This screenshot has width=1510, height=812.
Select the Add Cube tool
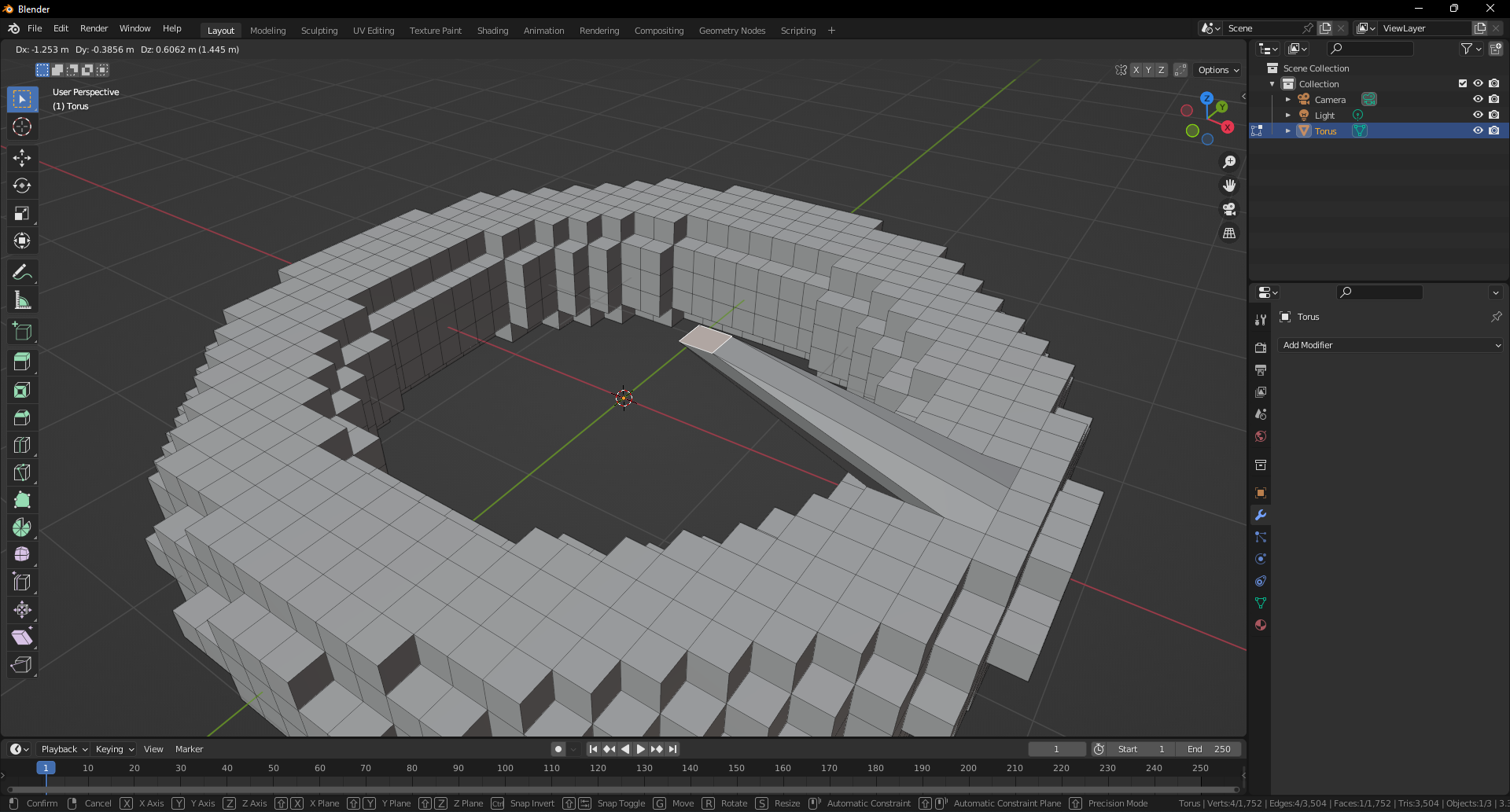tap(22, 332)
